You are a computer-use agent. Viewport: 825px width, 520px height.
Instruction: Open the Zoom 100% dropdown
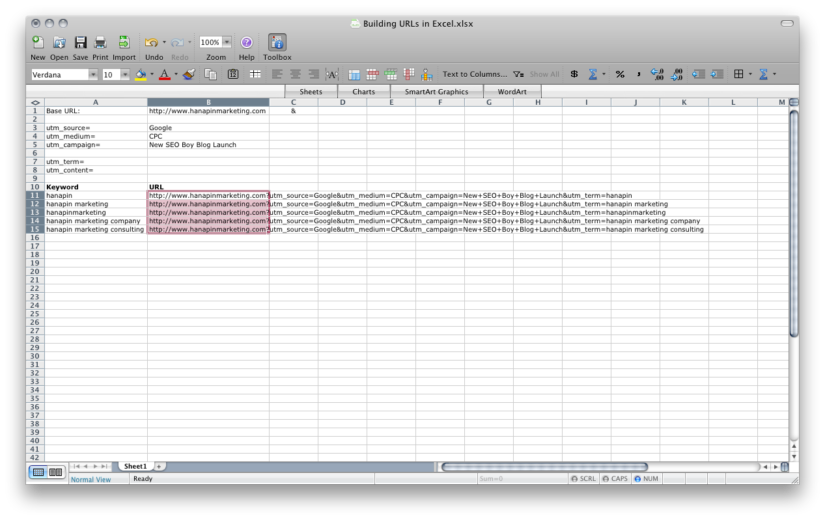[x=227, y=42]
